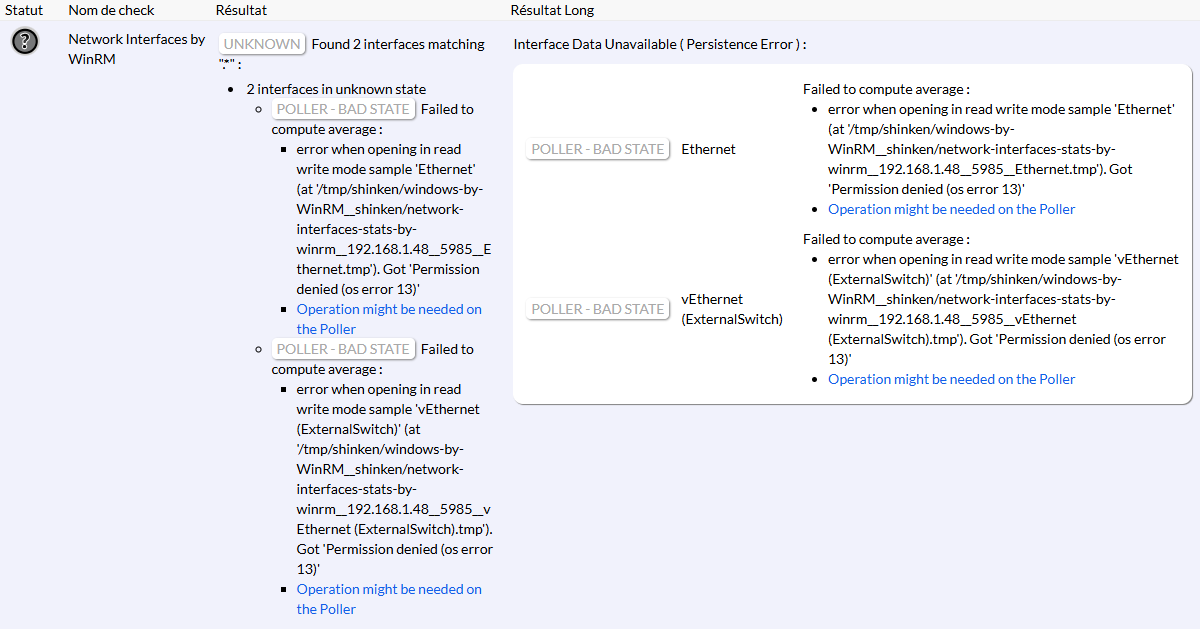
Task: Click the Interface Data Unavailable heading
Action: [x=659, y=44]
